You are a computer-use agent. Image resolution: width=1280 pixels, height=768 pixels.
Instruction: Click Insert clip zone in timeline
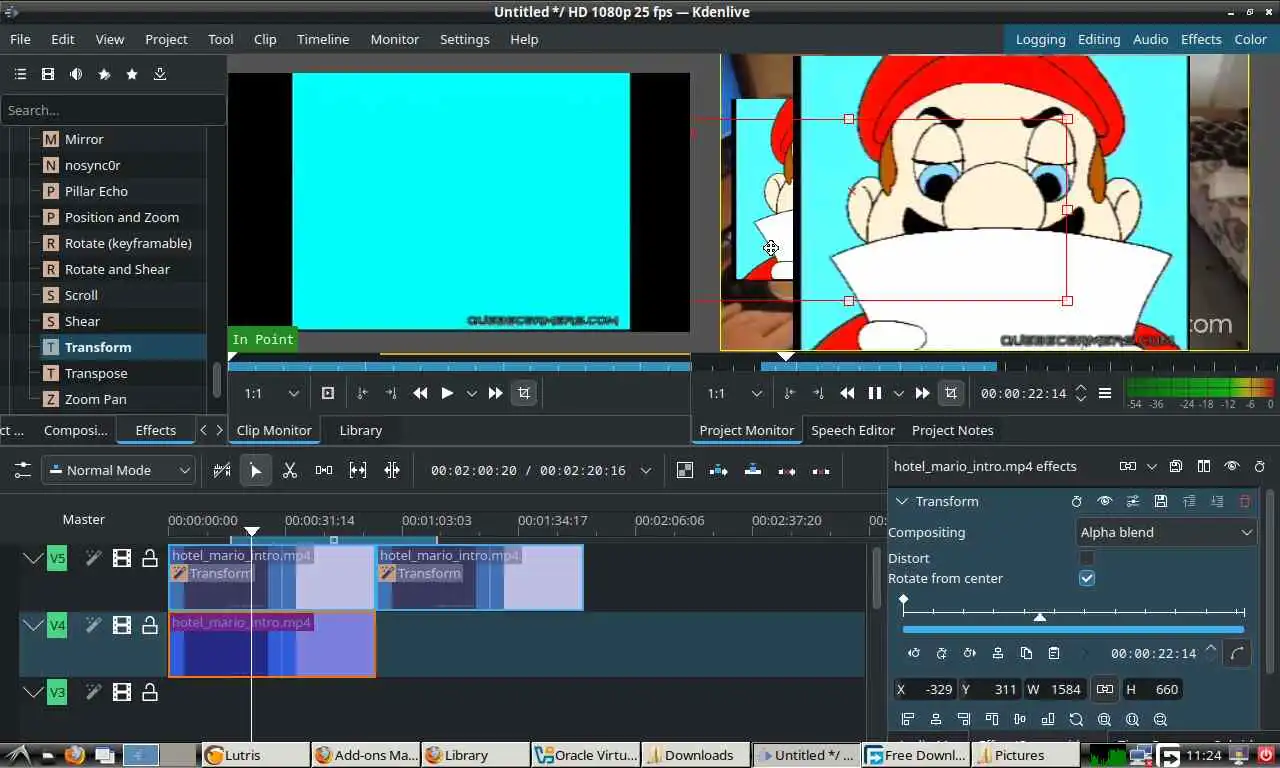pos(719,470)
